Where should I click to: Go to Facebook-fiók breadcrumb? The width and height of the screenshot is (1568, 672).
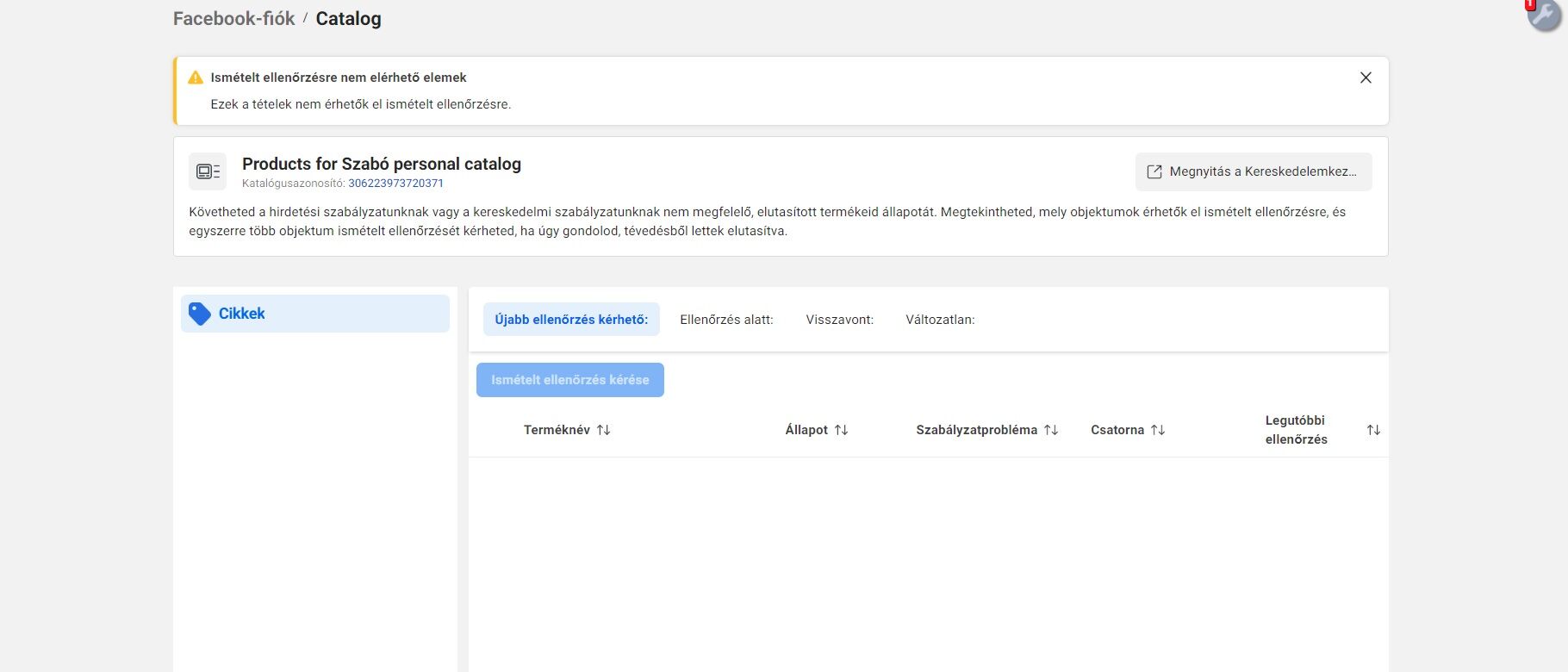coord(233,19)
